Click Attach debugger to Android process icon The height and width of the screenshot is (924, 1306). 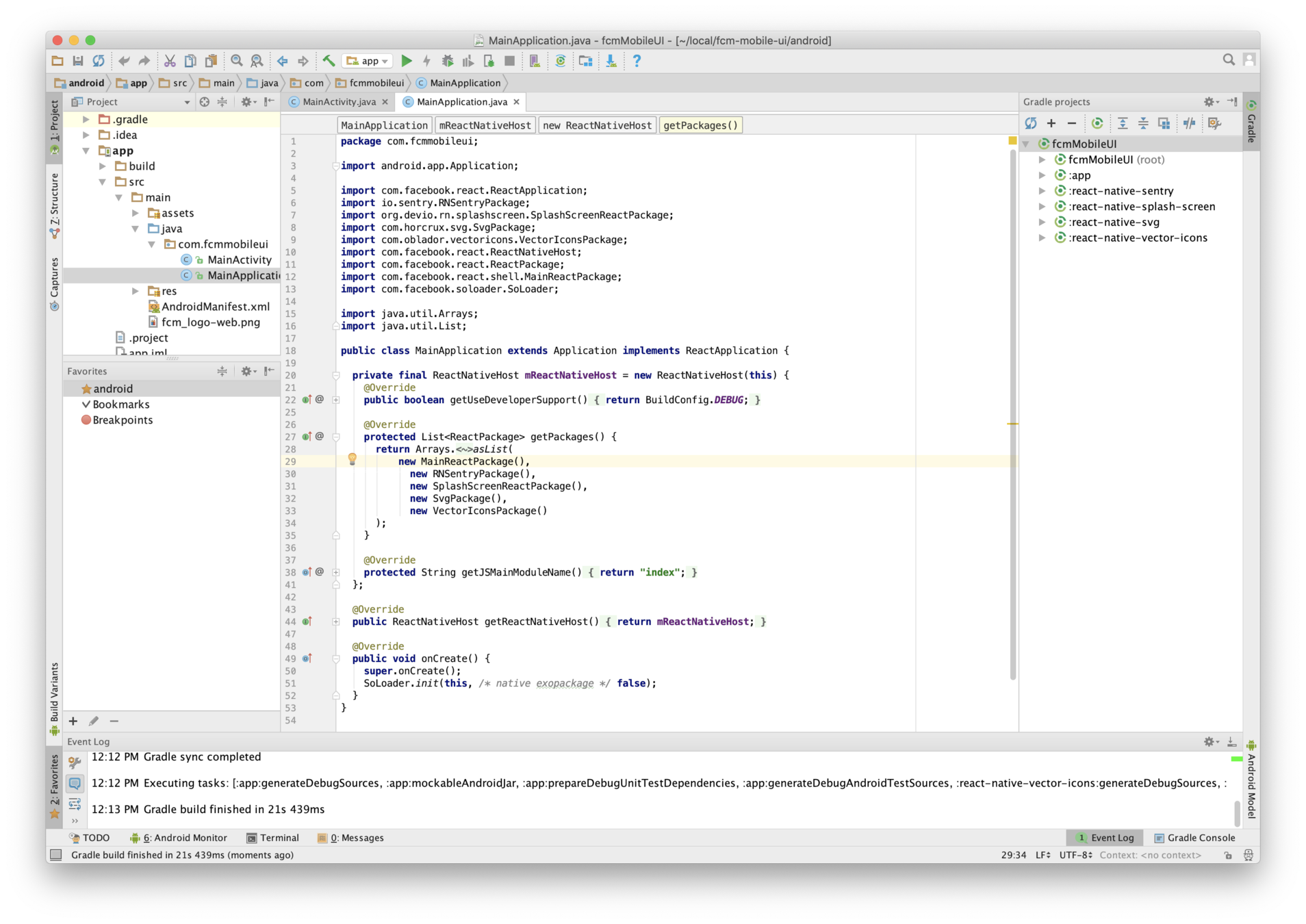click(489, 61)
